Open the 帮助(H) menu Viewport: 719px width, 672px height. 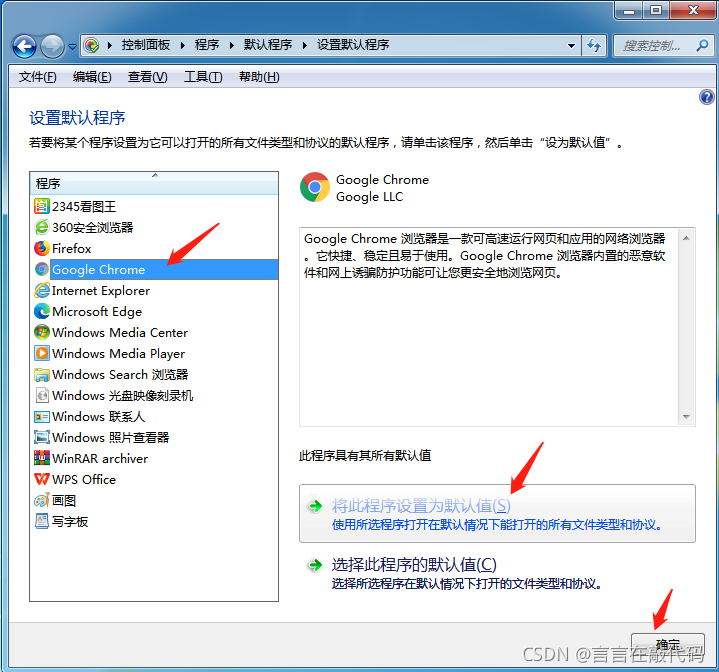pos(259,77)
